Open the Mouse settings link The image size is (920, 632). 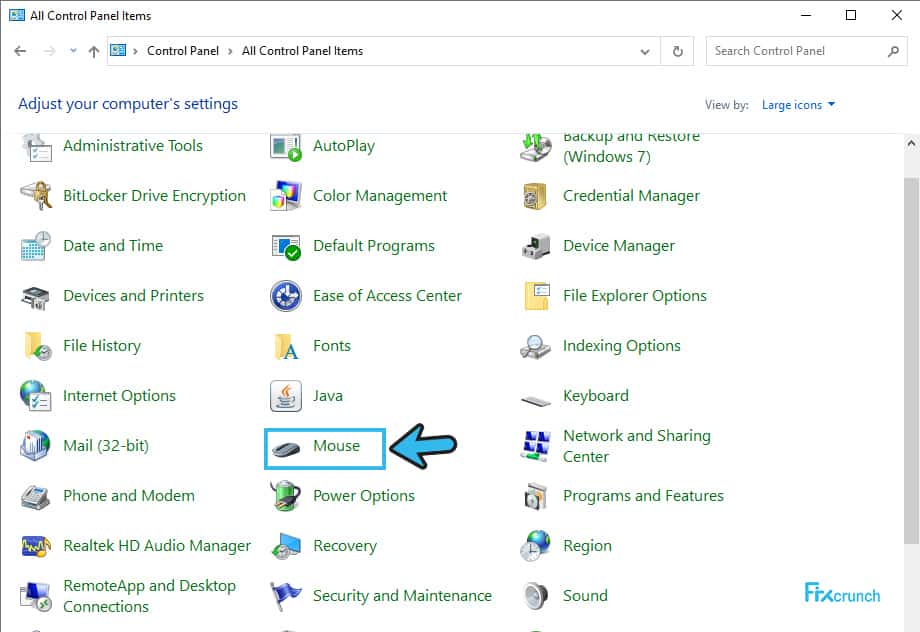pos(336,445)
